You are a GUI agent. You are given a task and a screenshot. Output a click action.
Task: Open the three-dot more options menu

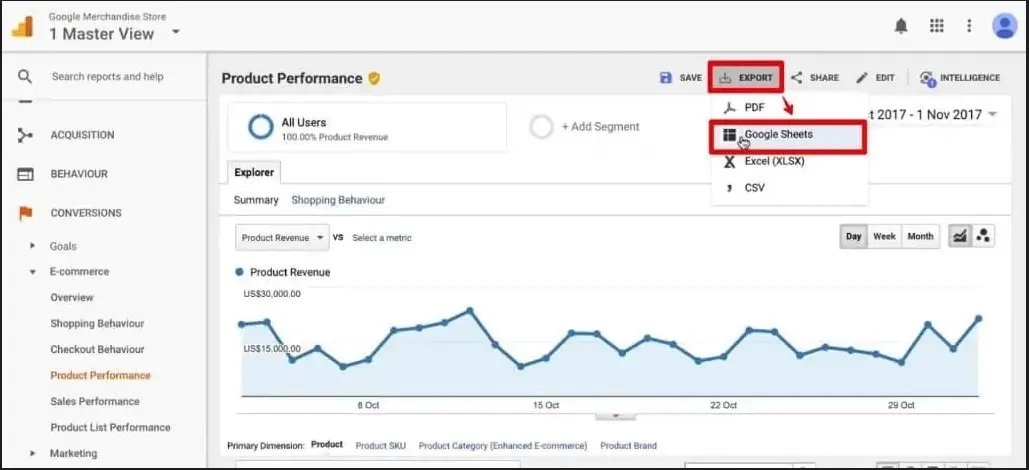click(969, 26)
